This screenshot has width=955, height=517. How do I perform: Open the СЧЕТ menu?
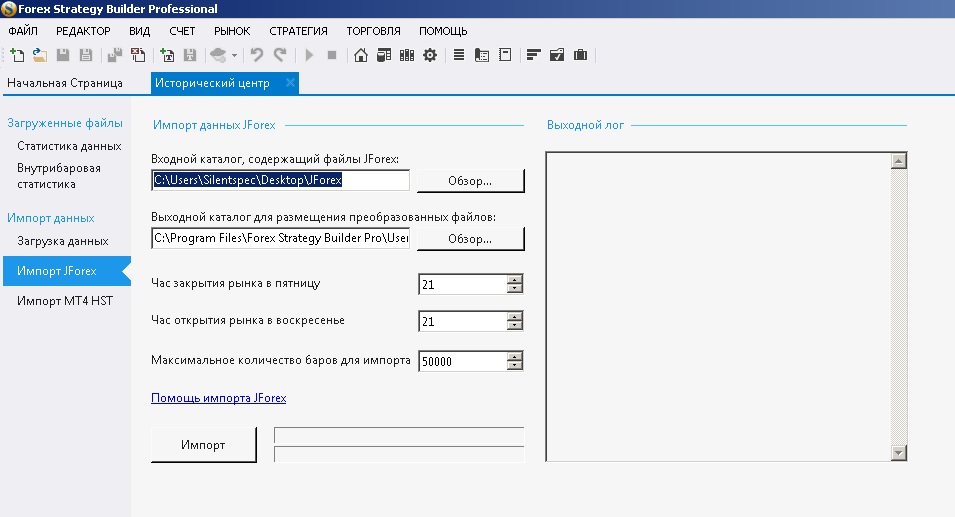(182, 31)
